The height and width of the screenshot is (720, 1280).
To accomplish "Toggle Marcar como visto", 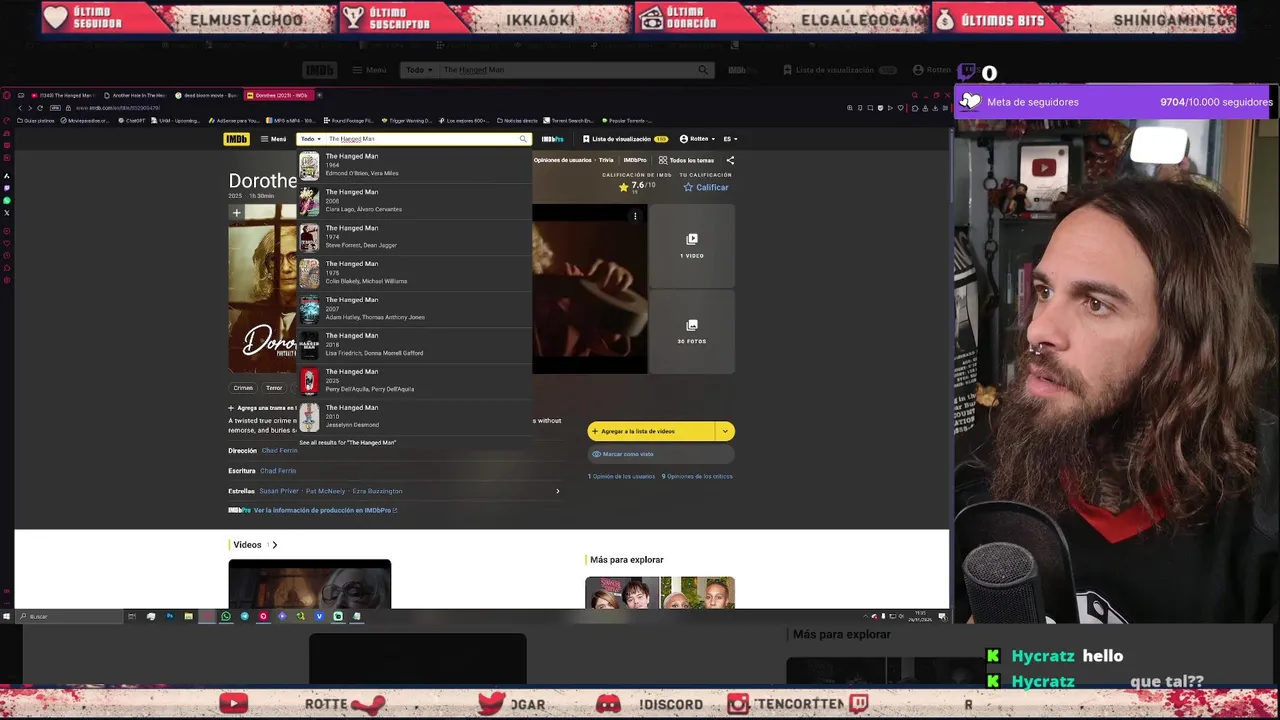I will pos(661,454).
